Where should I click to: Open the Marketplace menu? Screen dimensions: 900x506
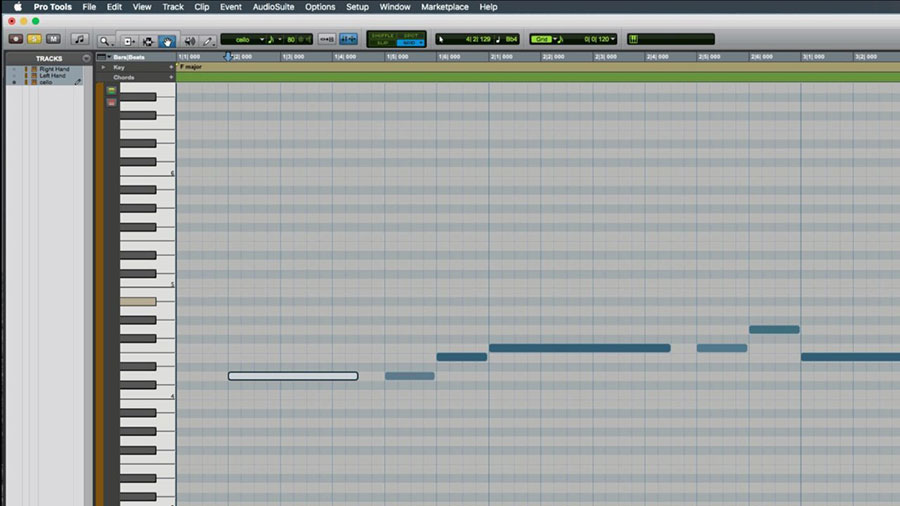coord(445,7)
